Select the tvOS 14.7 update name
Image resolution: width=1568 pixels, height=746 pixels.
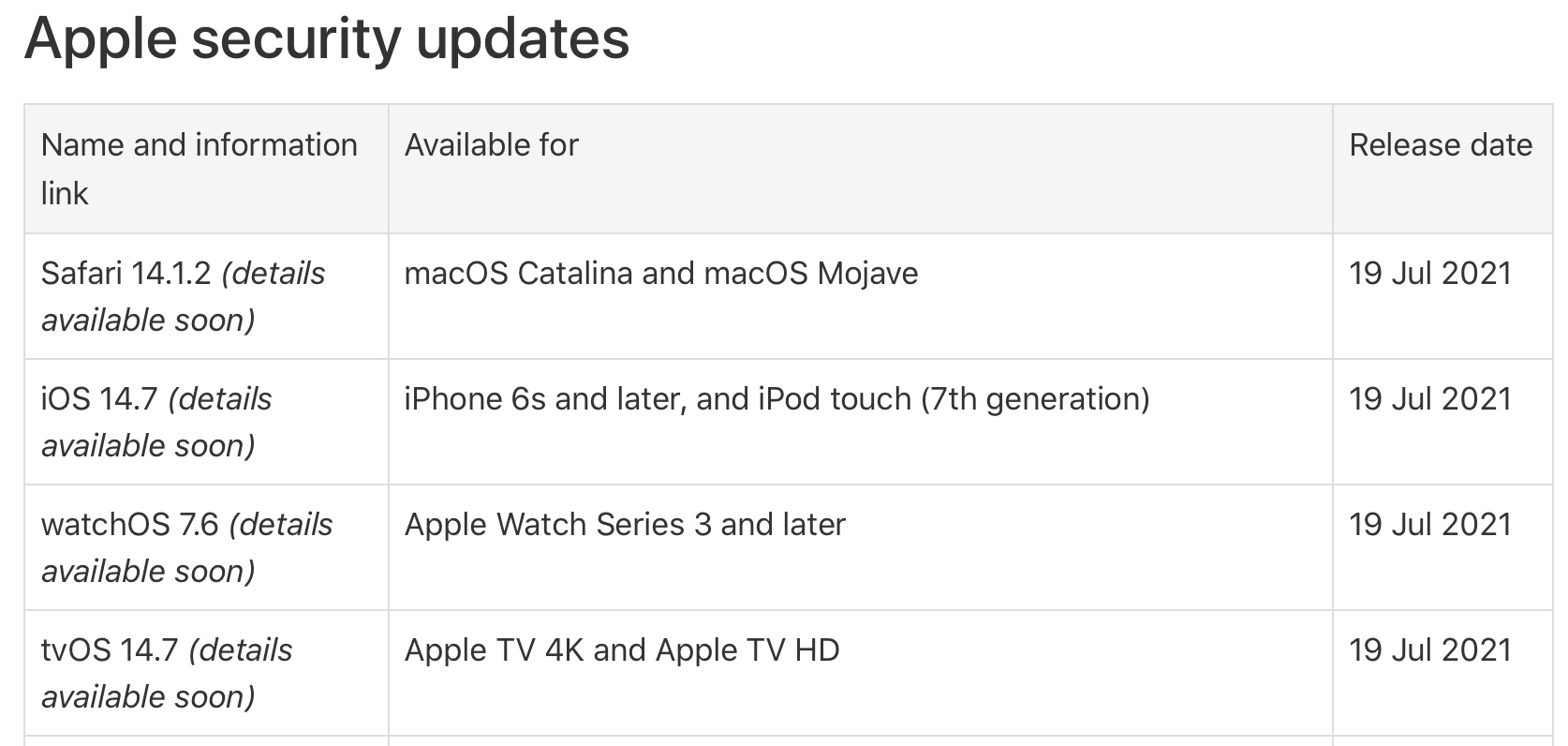[111, 650]
